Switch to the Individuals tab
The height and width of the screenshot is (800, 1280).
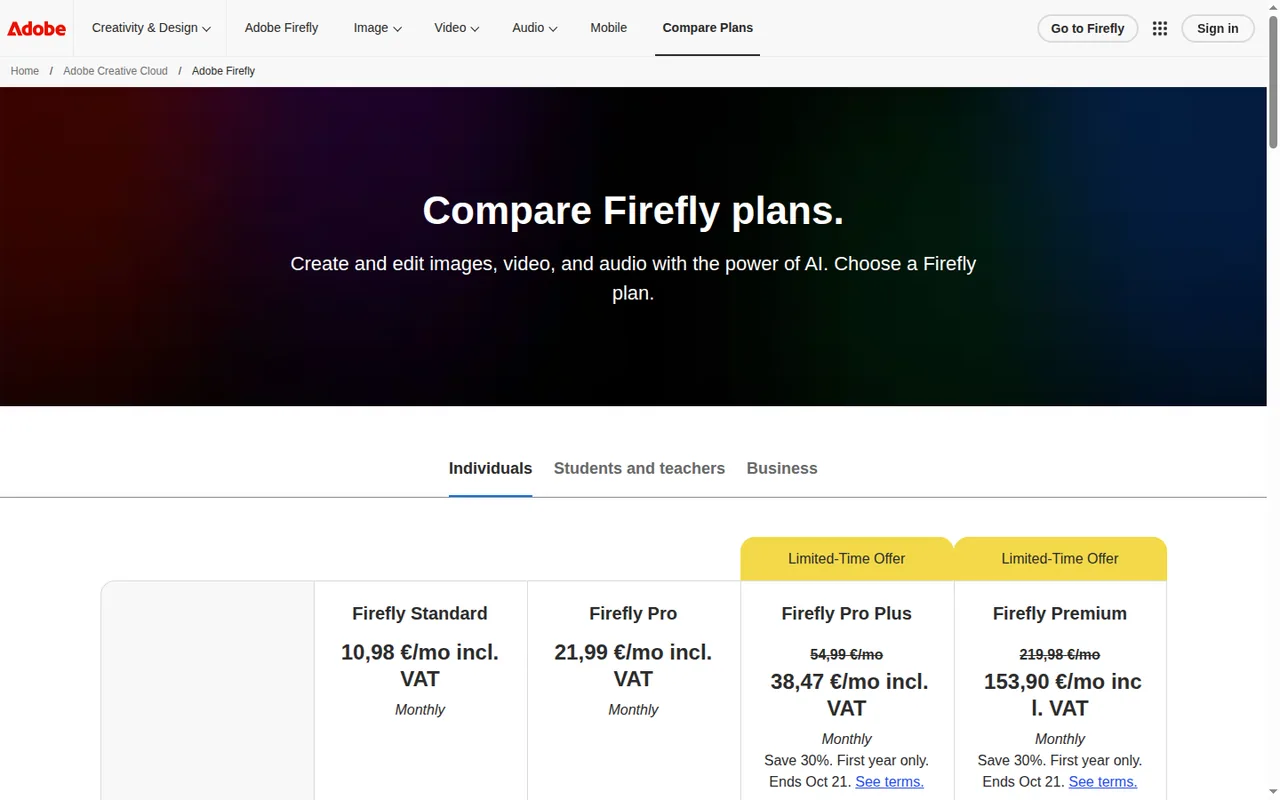[x=490, y=468]
